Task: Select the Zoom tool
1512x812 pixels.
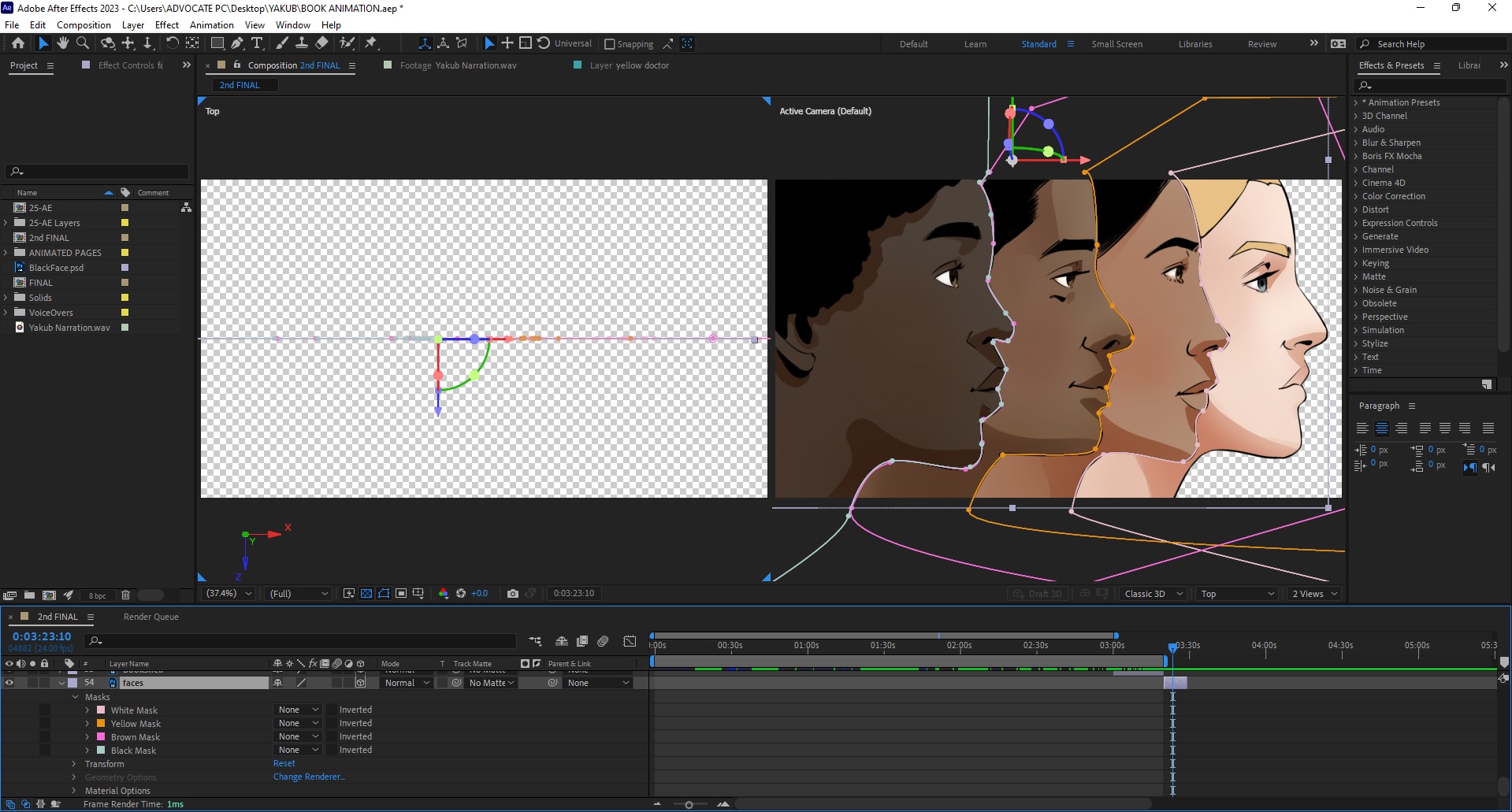Action: point(83,43)
